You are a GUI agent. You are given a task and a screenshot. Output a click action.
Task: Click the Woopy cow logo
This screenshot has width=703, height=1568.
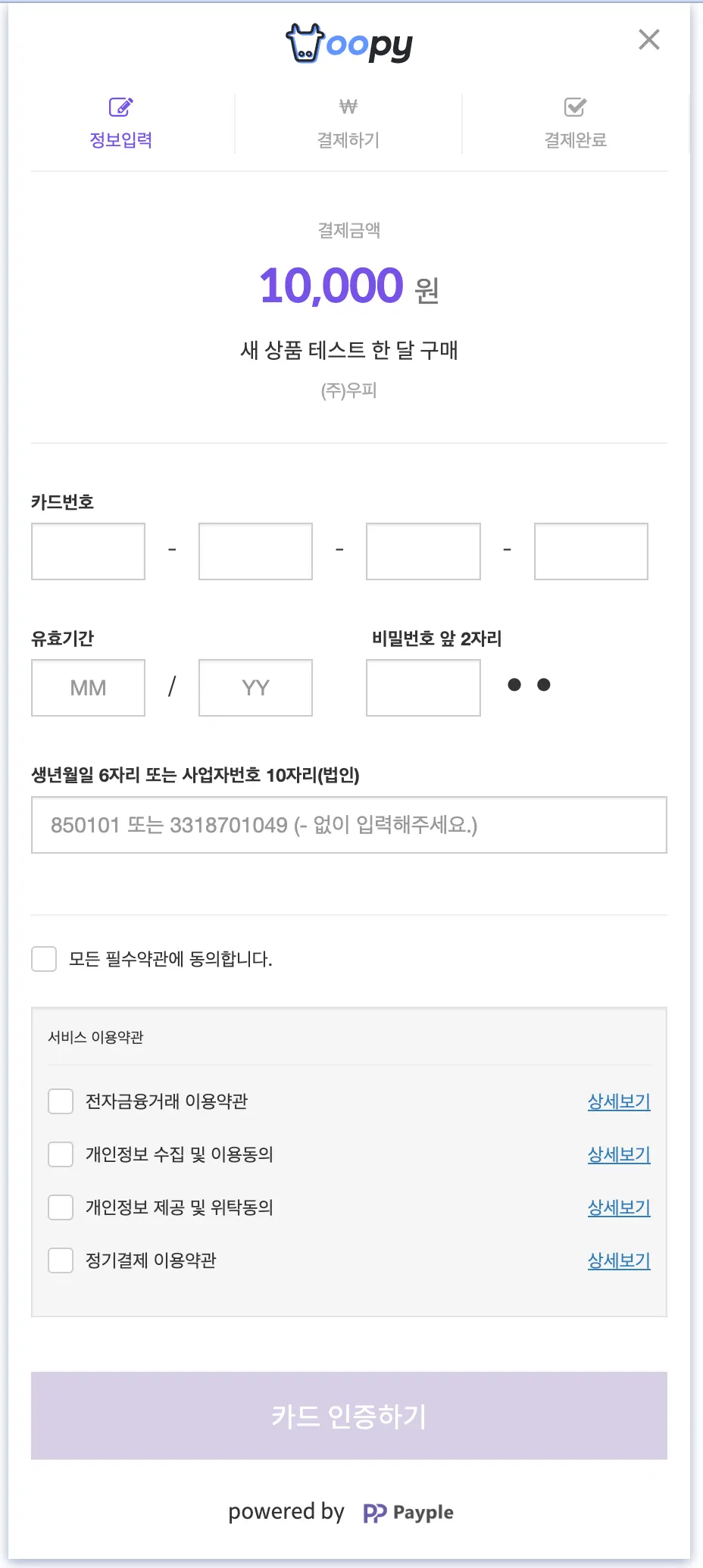point(305,43)
